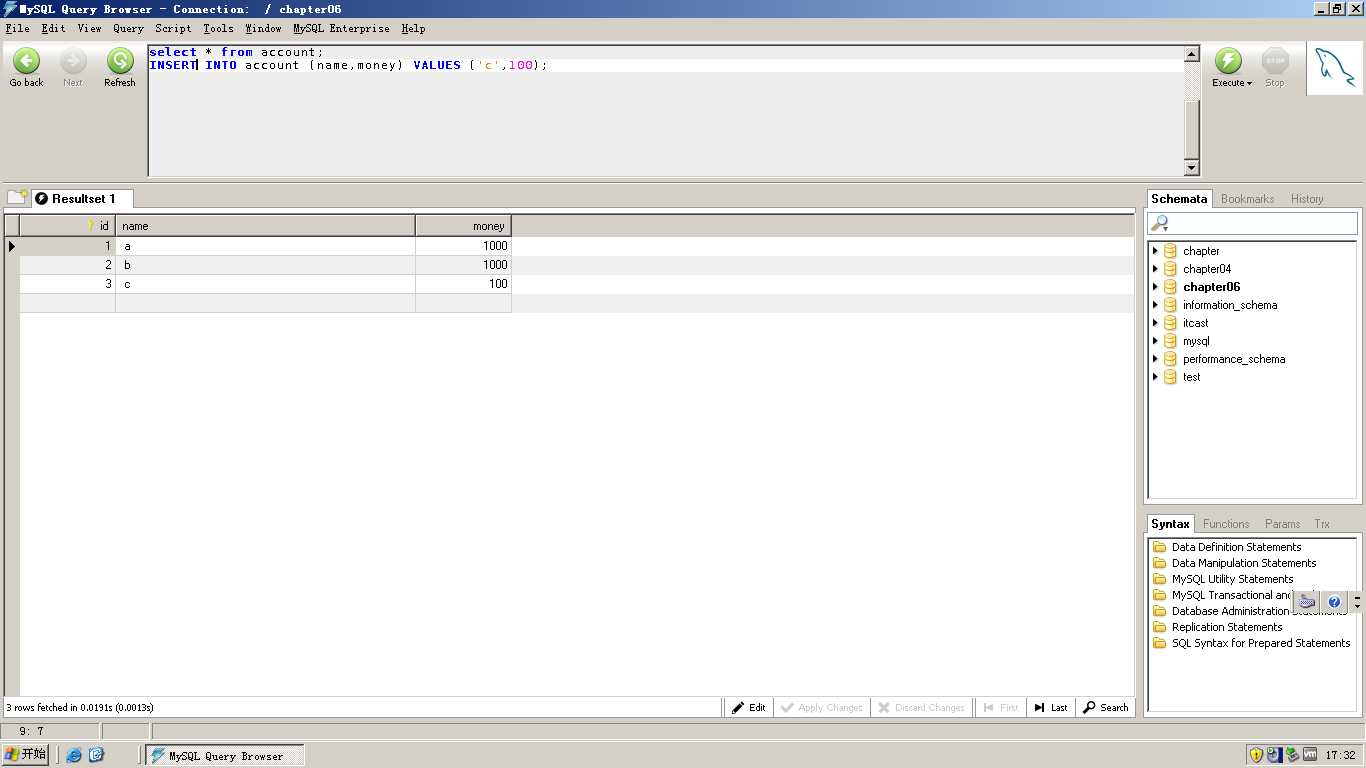Click the chapter database icon
This screenshot has height=768, width=1366.
pyautogui.click(x=1170, y=251)
